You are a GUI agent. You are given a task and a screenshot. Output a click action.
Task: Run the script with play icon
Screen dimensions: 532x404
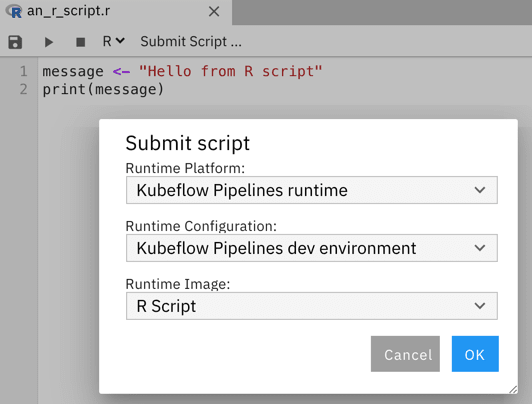pyautogui.click(x=49, y=42)
